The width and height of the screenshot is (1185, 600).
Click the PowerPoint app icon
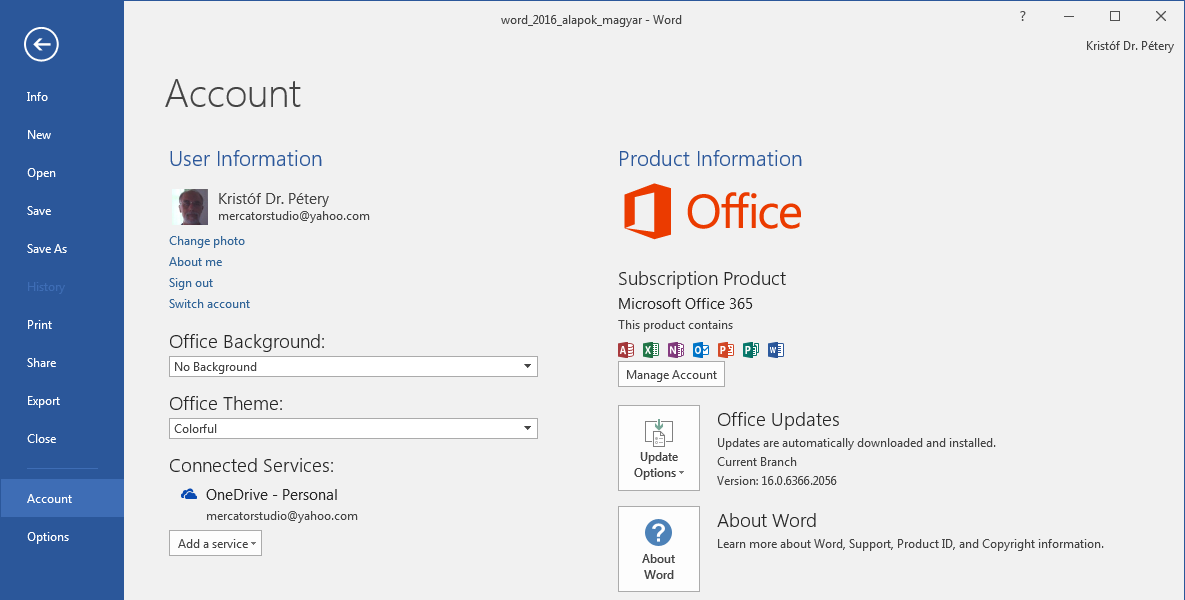[726, 350]
